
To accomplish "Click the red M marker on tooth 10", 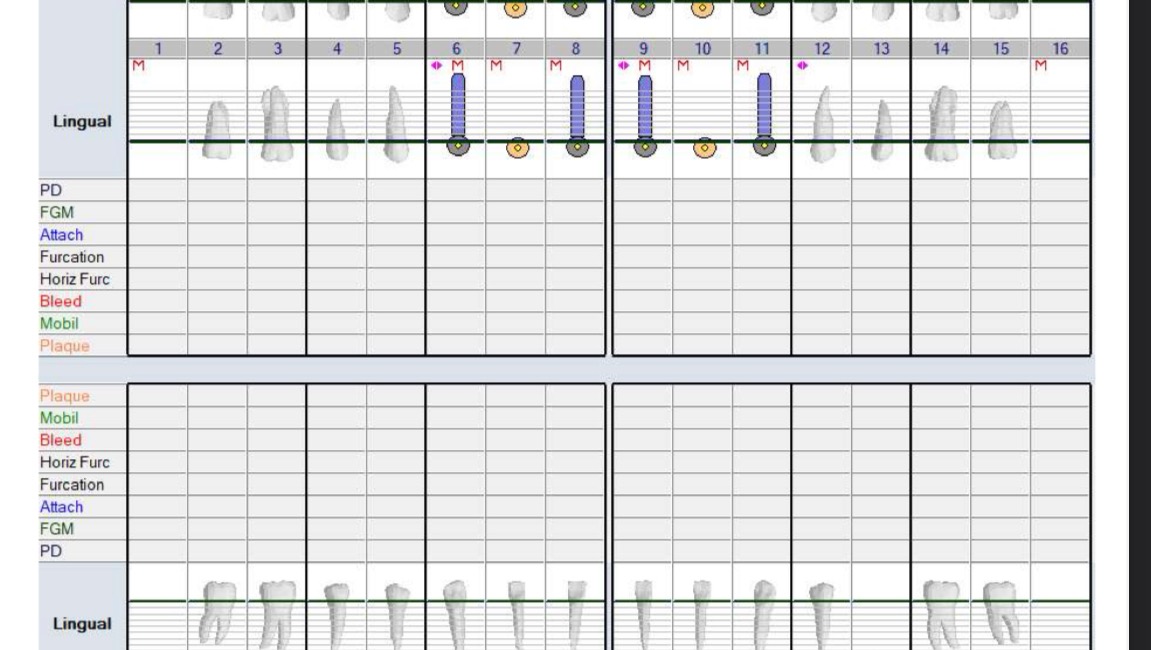I will pyautogui.click(x=683, y=65).
